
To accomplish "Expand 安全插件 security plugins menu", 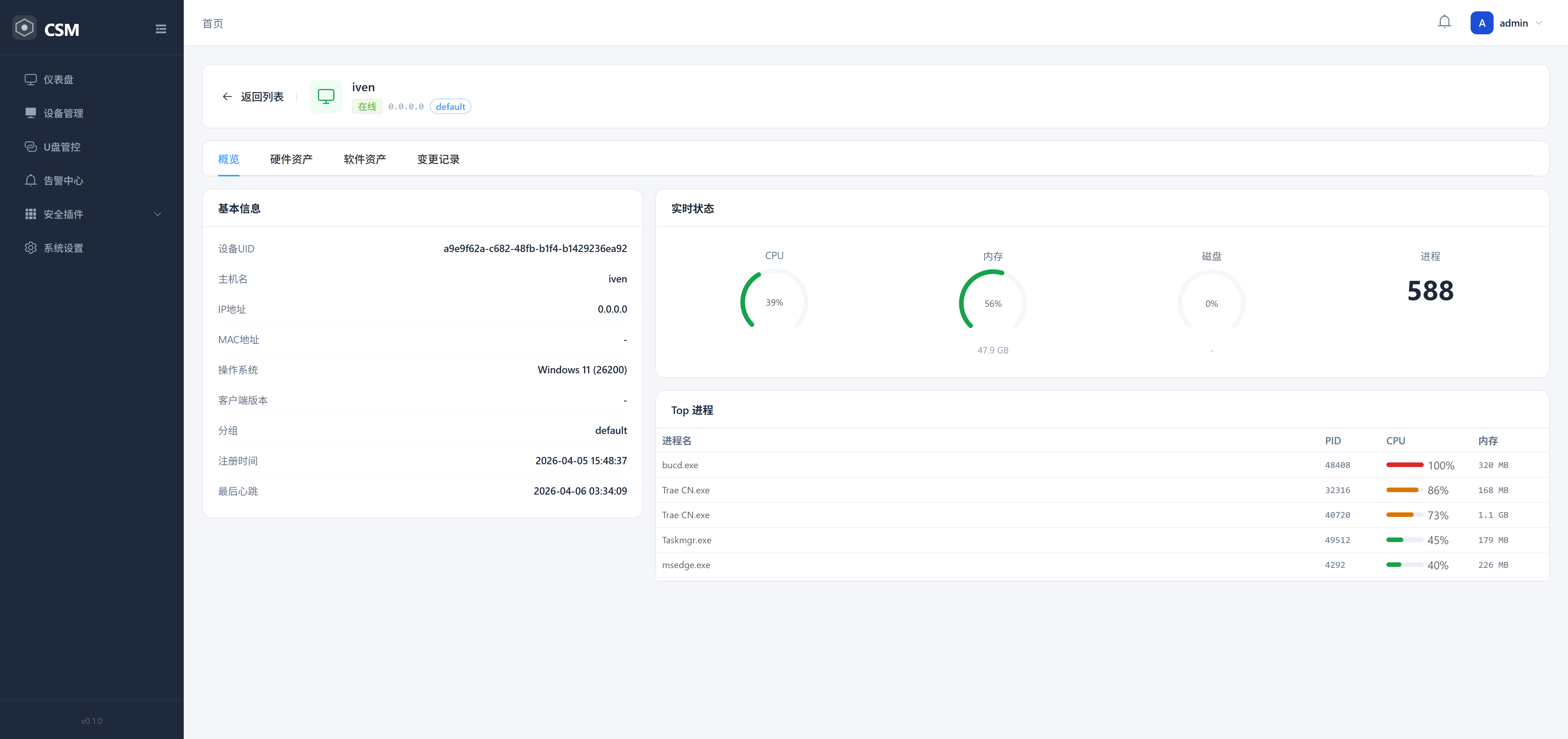I will point(63,214).
